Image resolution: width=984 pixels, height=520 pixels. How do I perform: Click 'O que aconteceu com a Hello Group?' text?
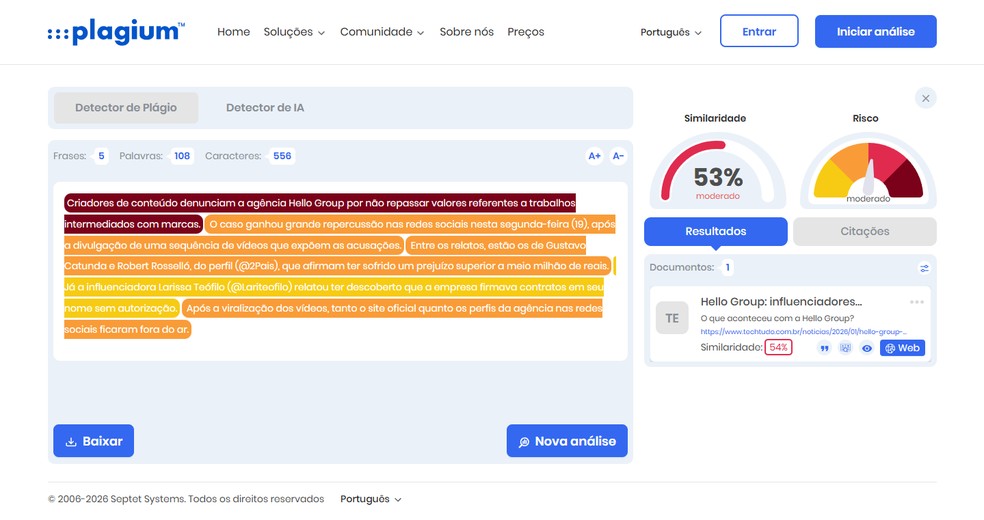(778, 319)
